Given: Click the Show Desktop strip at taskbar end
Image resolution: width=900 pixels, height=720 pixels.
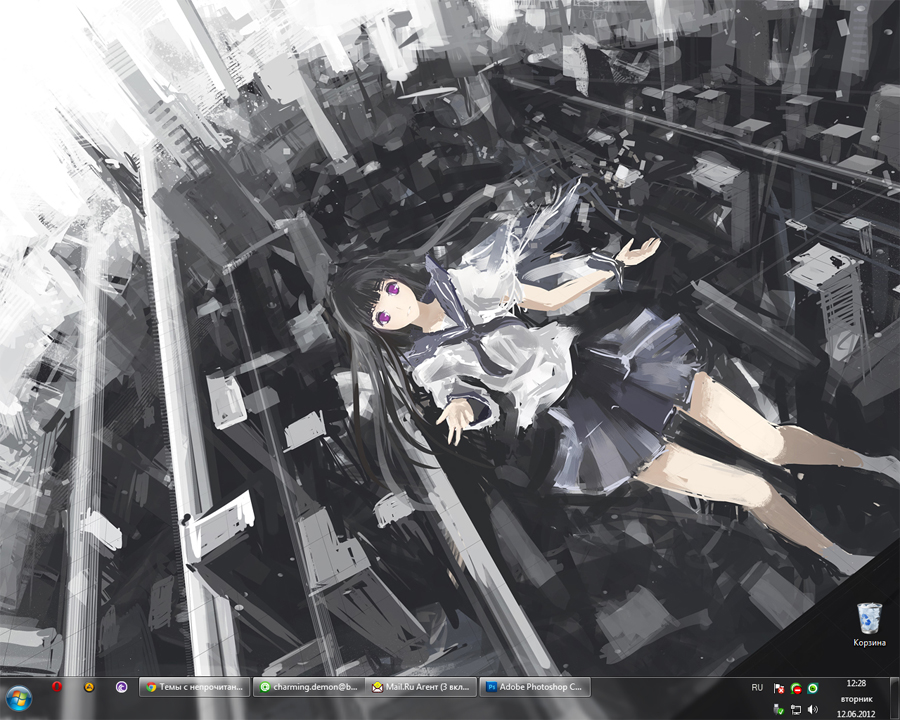Looking at the screenshot, I should 895,698.
